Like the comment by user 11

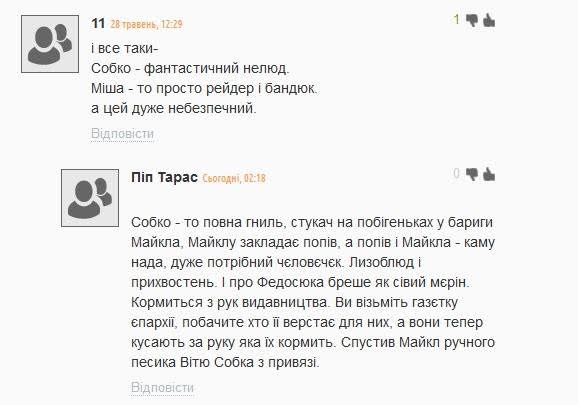pos(489,20)
